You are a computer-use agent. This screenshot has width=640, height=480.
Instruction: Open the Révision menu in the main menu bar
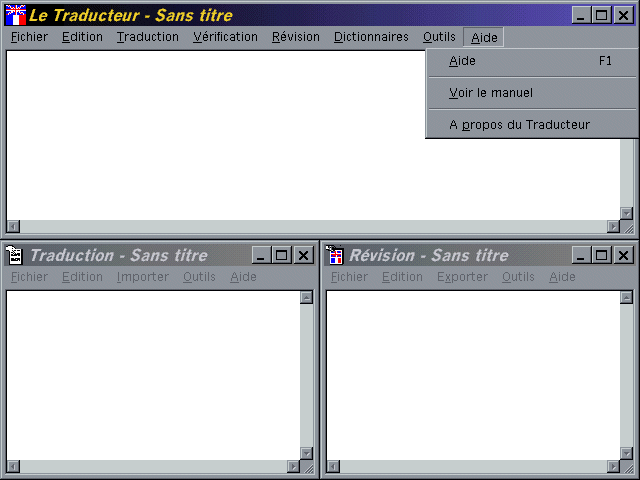pos(296,37)
